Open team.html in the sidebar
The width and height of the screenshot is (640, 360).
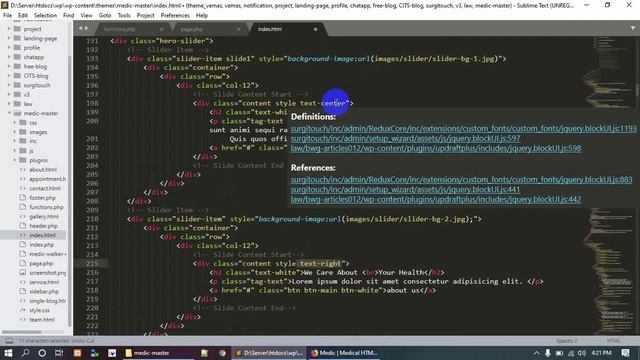(42, 320)
